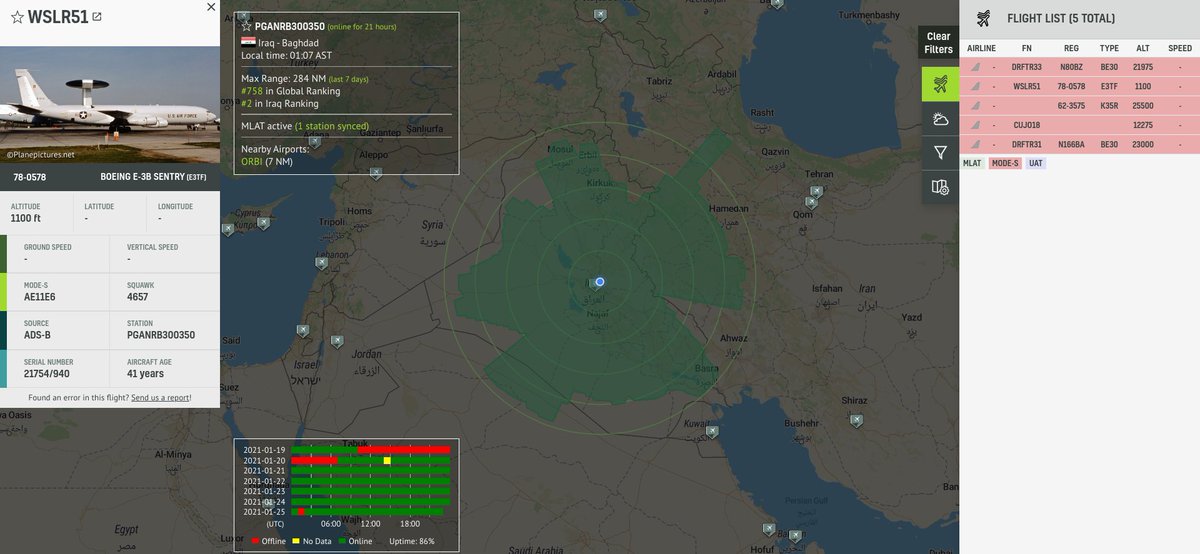Toggle the MLAT source legend tag
This screenshot has width=1200, height=554.
point(972,162)
